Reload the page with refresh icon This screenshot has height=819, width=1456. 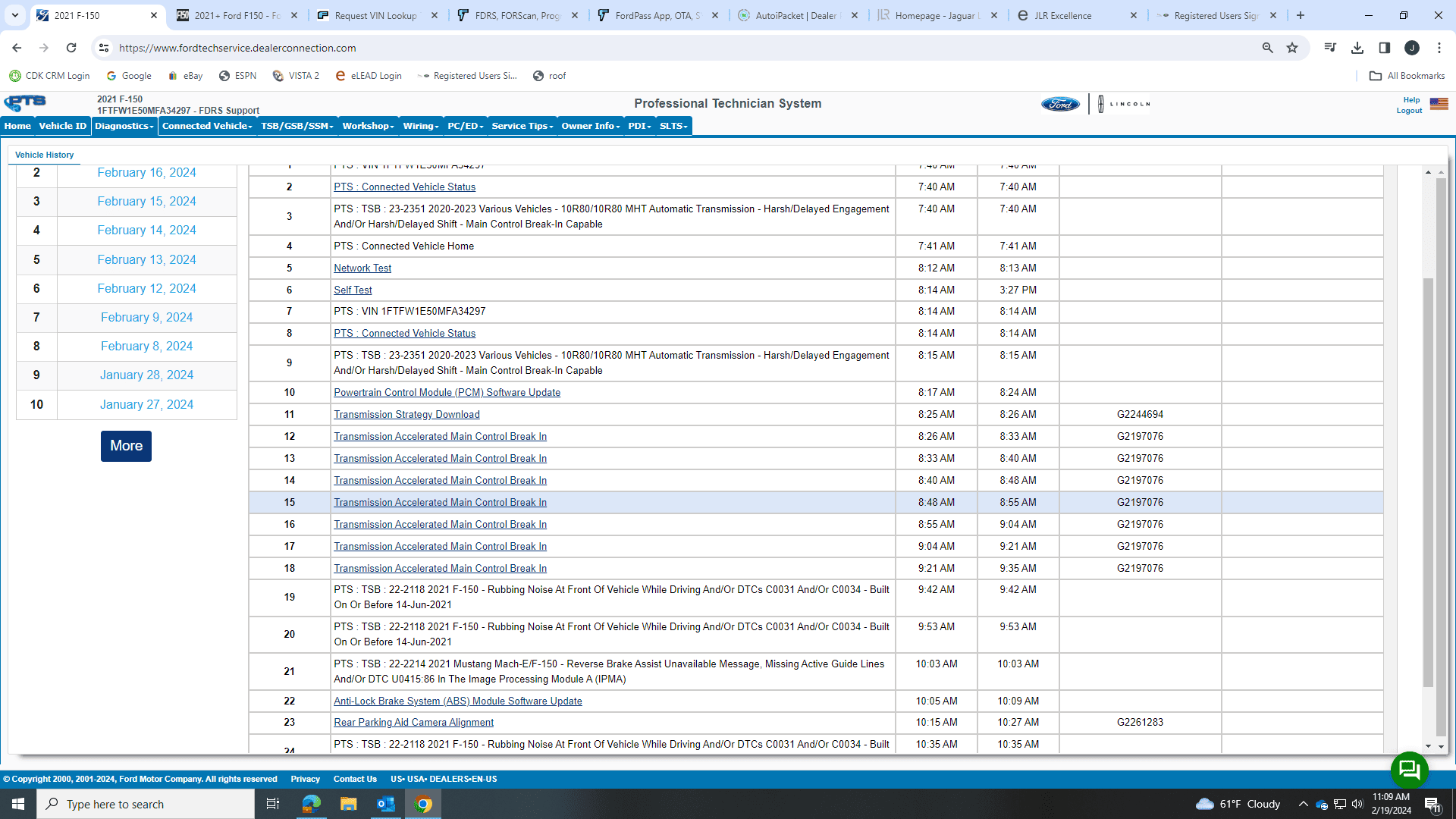71,48
